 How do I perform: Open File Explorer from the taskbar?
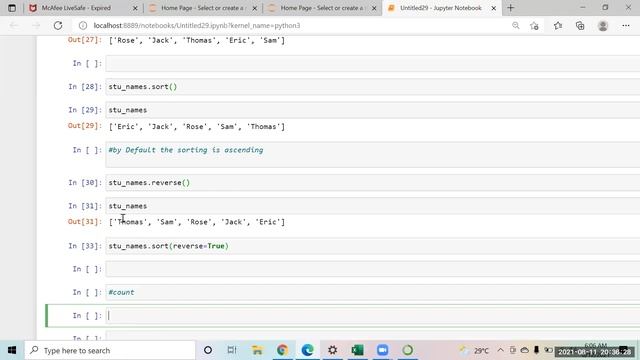tap(257, 350)
